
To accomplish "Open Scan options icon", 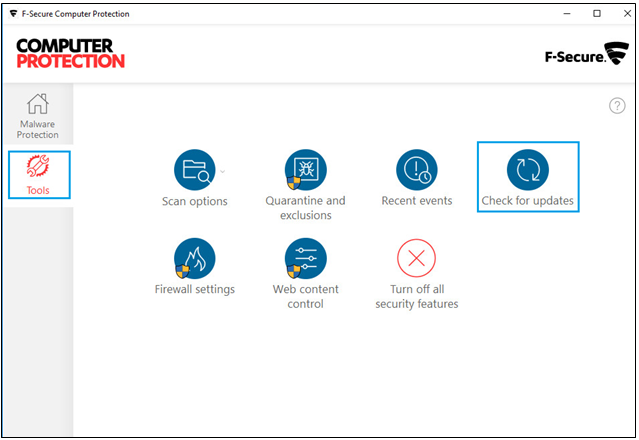I will click(194, 169).
